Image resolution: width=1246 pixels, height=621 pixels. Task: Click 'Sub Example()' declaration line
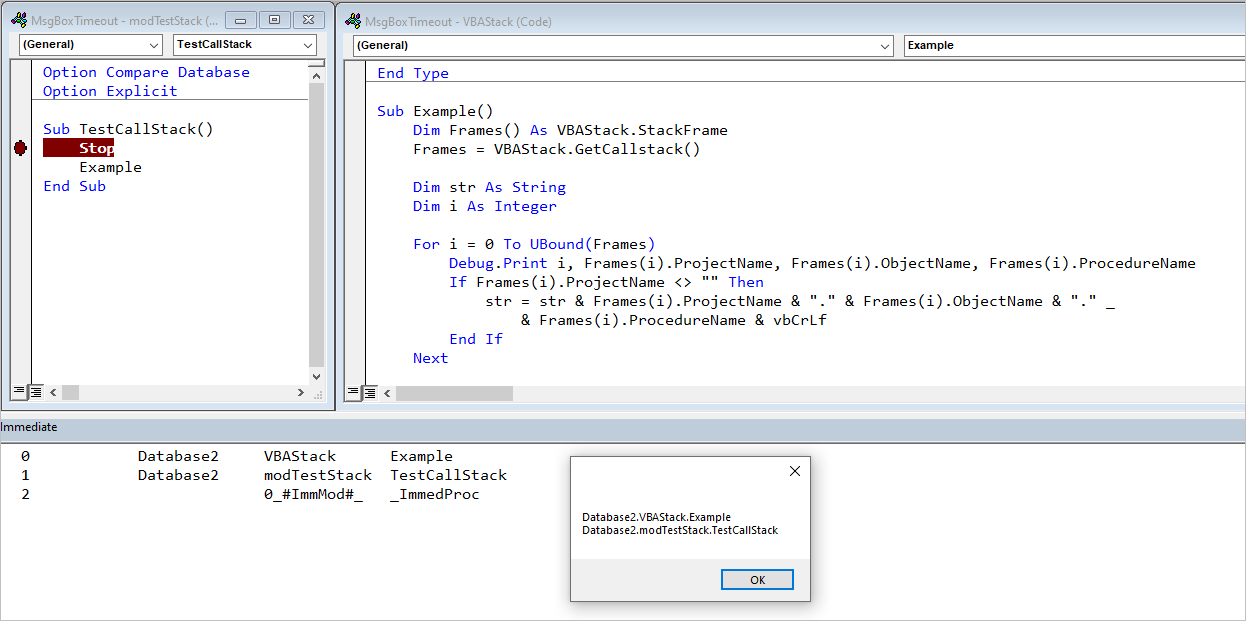pyautogui.click(x=435, y=111)
